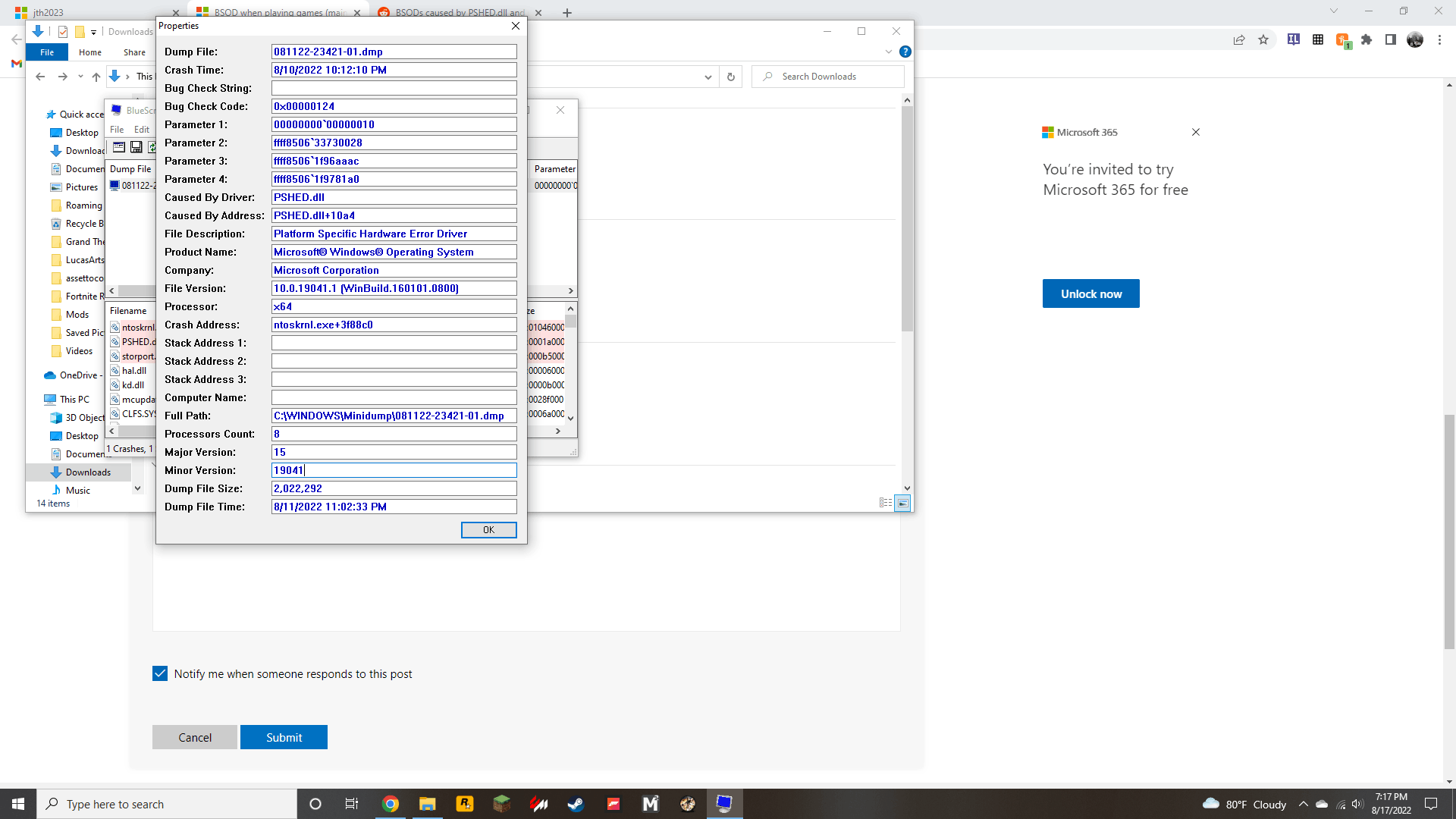Open Recent locations dropdown arrow
This screenshot has height=819, width=1456.
pyautogui.click(x=80, y=77)
